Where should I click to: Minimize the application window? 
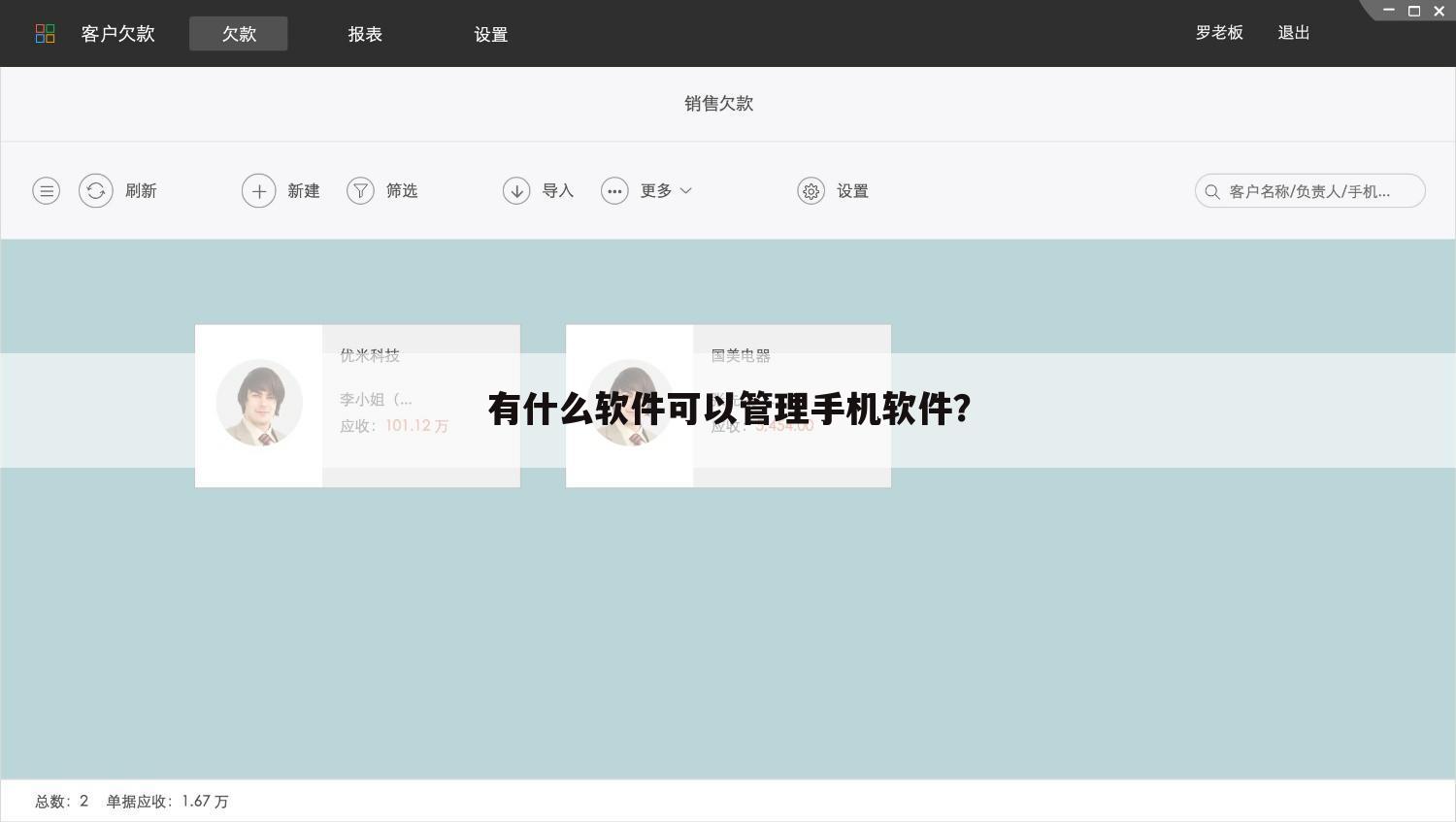pyautogui.click(x=1389, y=11)
